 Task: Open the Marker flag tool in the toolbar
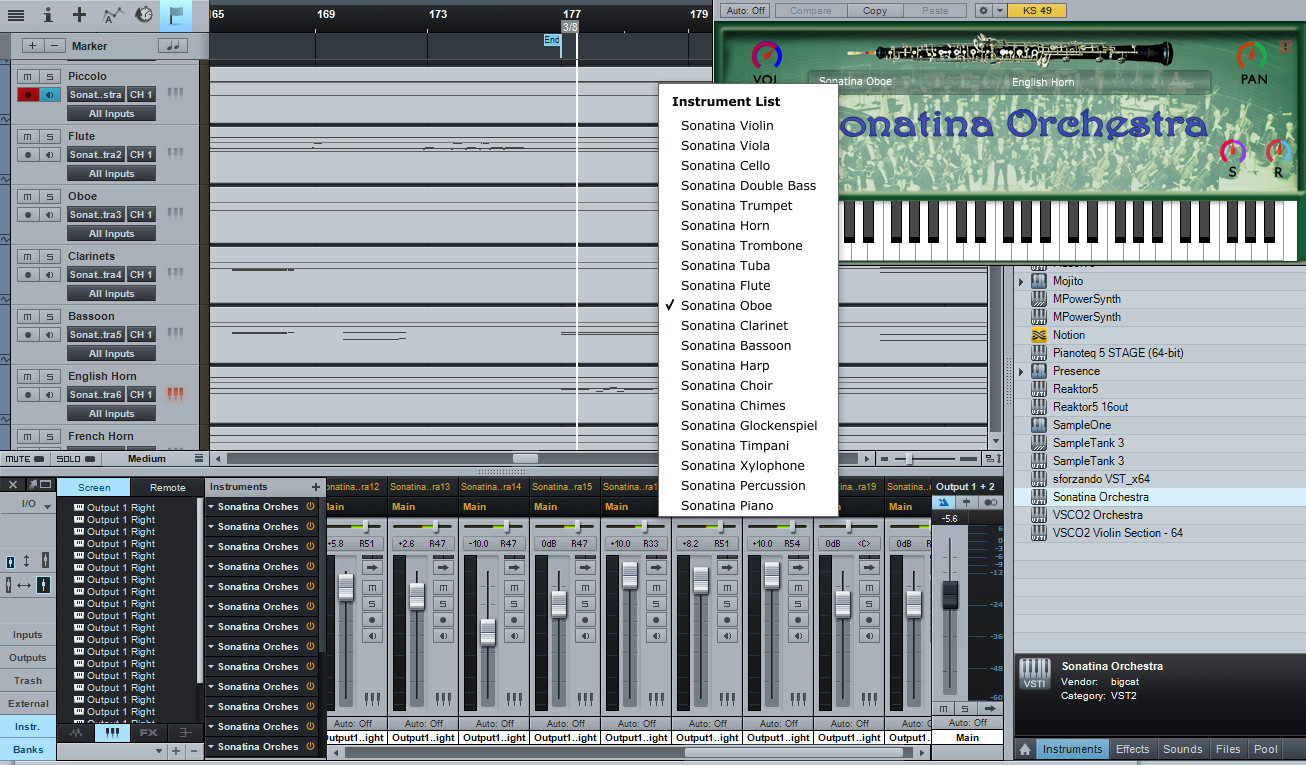click(175, 15)
